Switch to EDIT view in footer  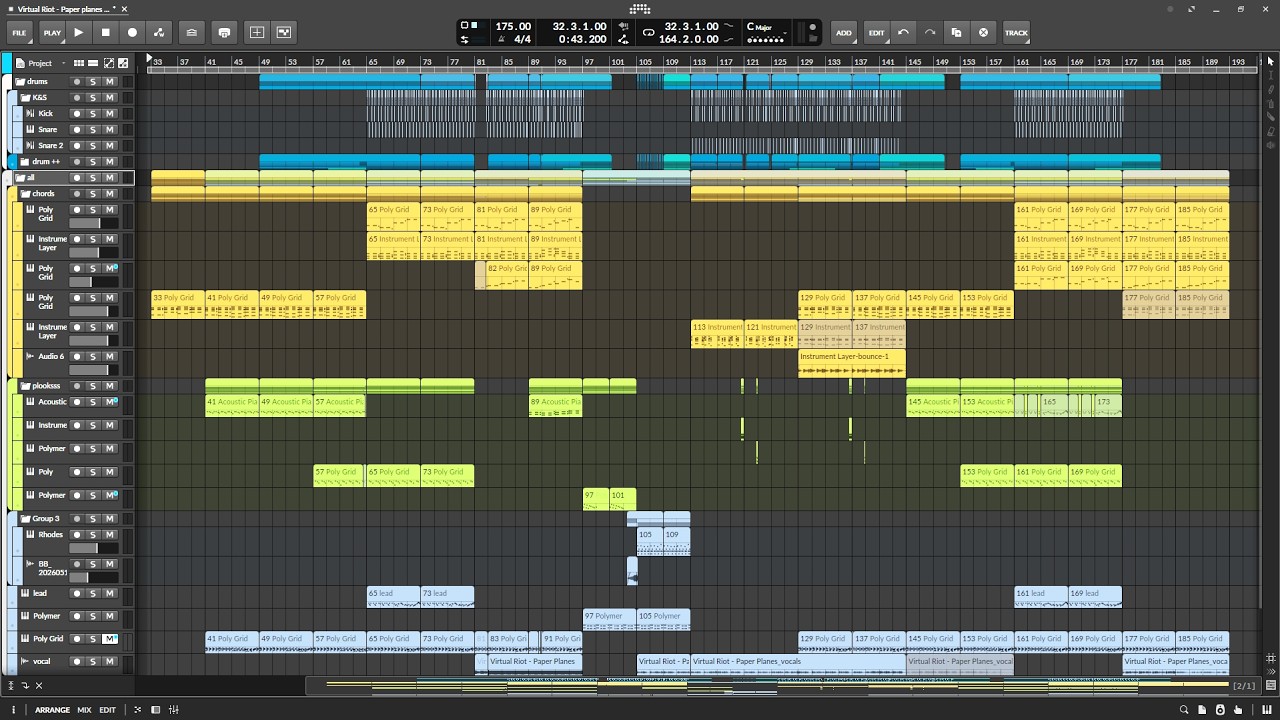click(107, 710)
